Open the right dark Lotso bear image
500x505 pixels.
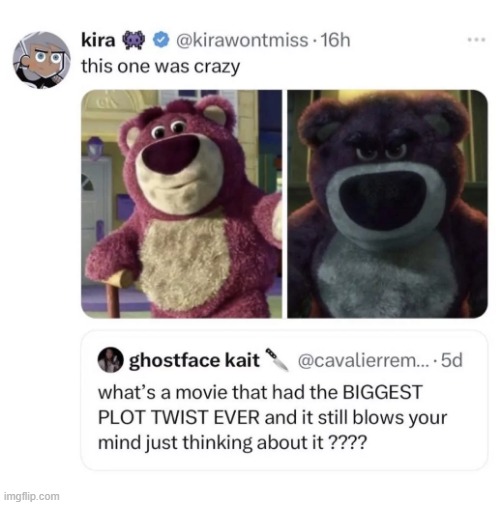tap(387, 204)
